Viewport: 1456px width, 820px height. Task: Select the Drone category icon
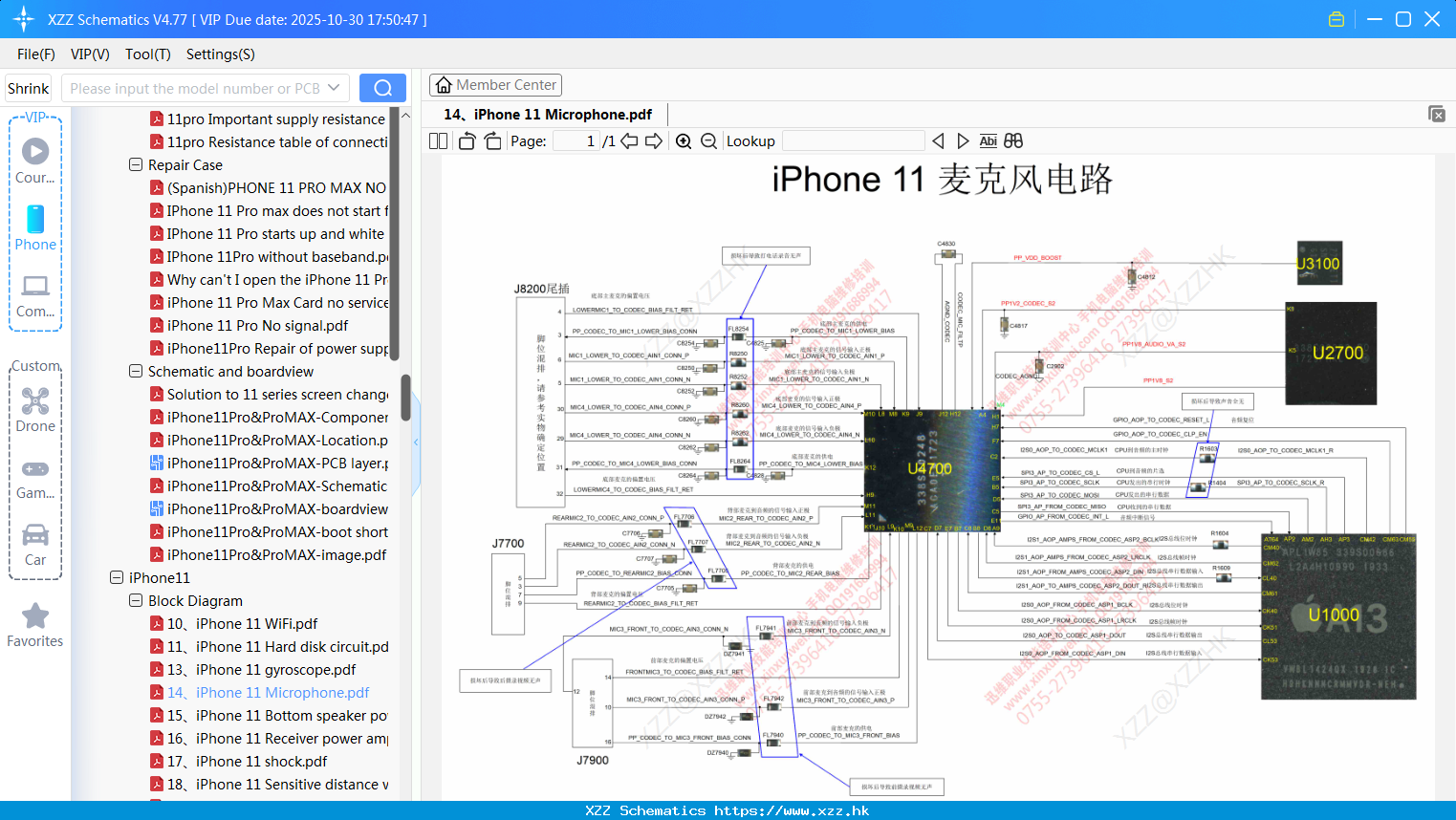(x=35, y=409)
